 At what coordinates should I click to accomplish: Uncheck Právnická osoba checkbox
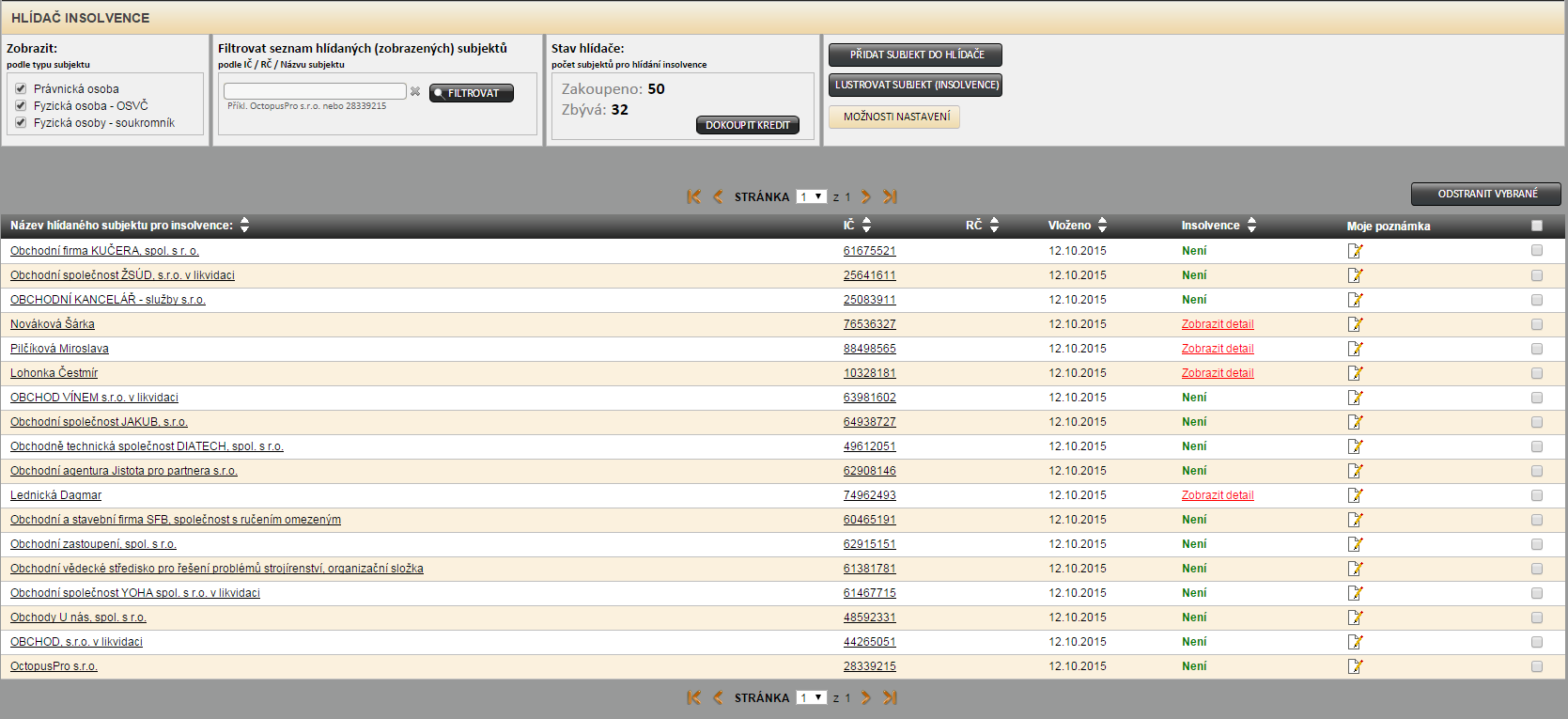[21, 88]
